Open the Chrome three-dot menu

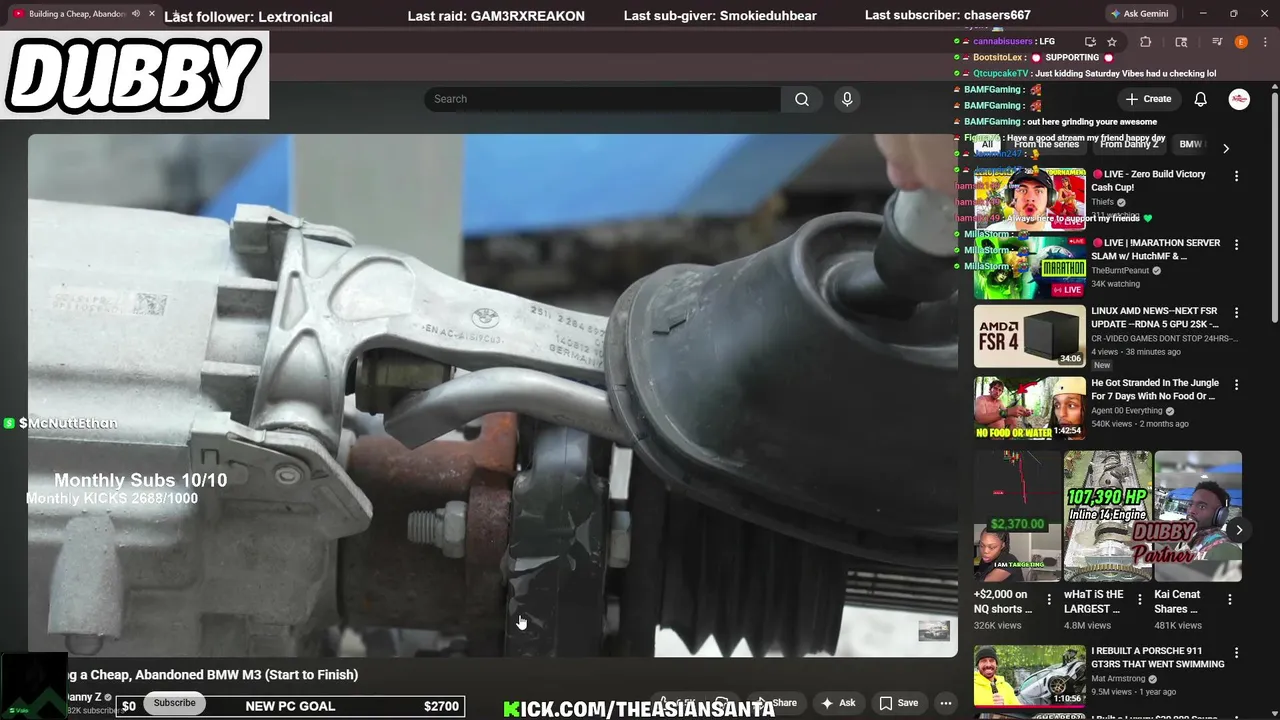(1264, 42)
